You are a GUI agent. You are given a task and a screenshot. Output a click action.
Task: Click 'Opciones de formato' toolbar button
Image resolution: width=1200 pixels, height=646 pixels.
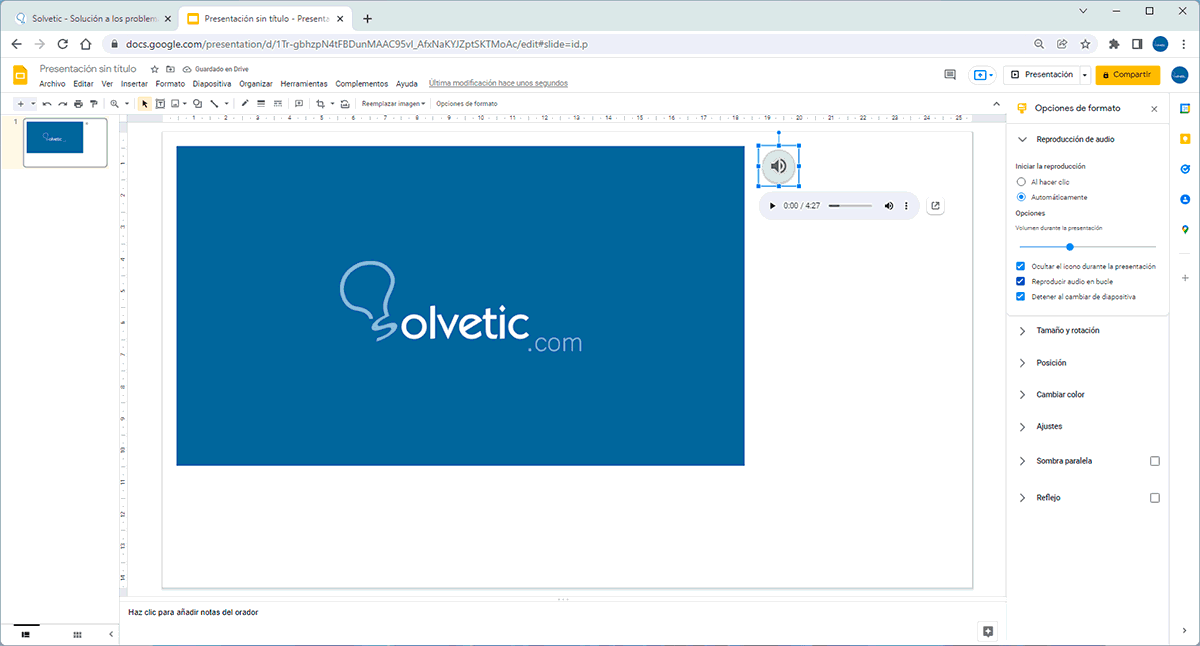coord(467,104)
